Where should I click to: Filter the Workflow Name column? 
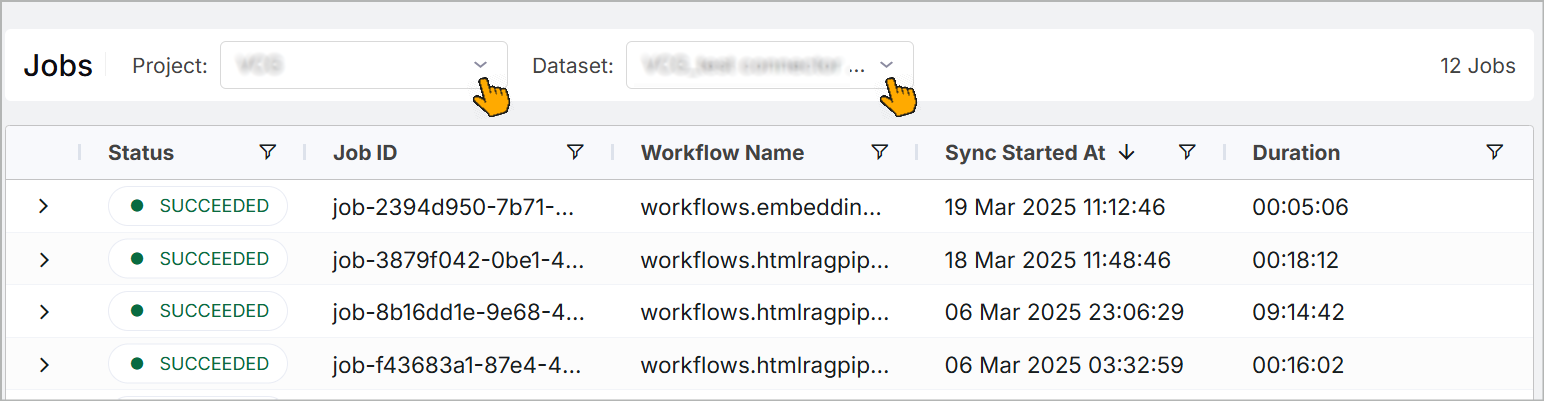coord(879,152)
